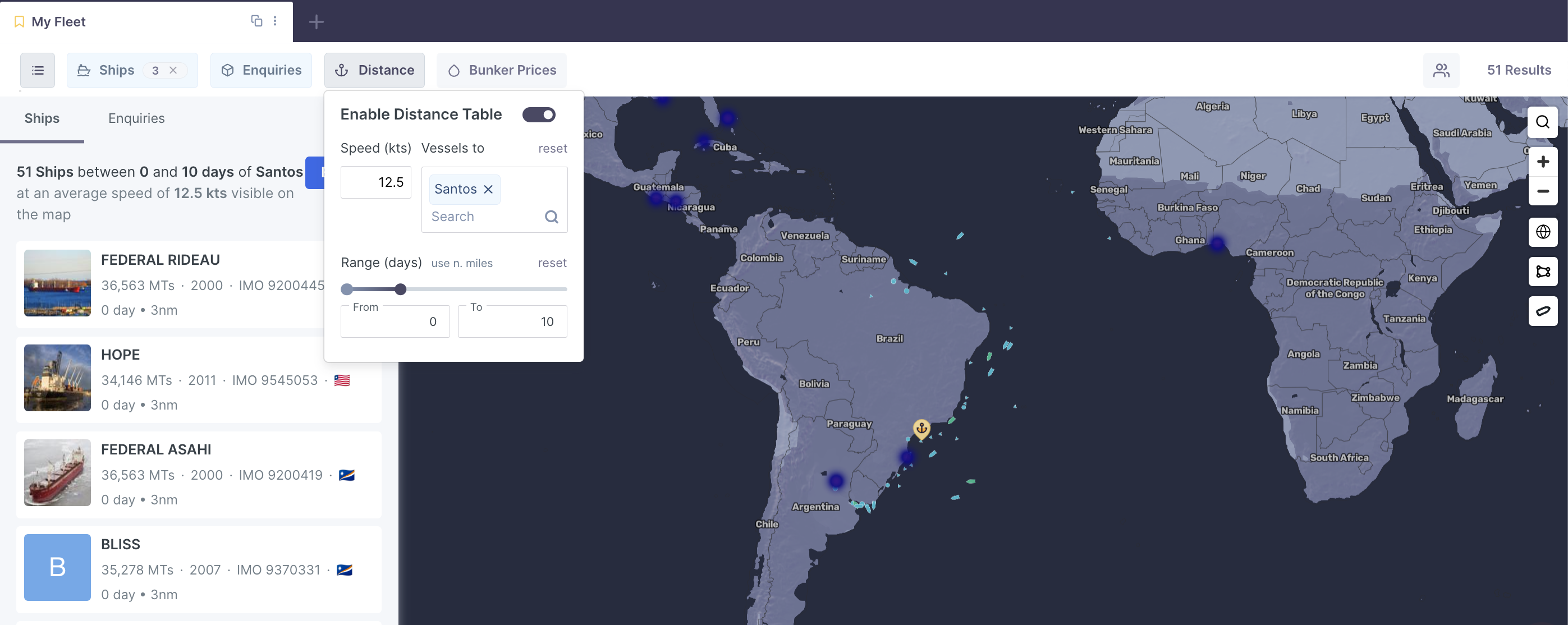The image size is (1568, 625).
Task: Select the lasso selection tool
Action: [x=1542, y=311]
